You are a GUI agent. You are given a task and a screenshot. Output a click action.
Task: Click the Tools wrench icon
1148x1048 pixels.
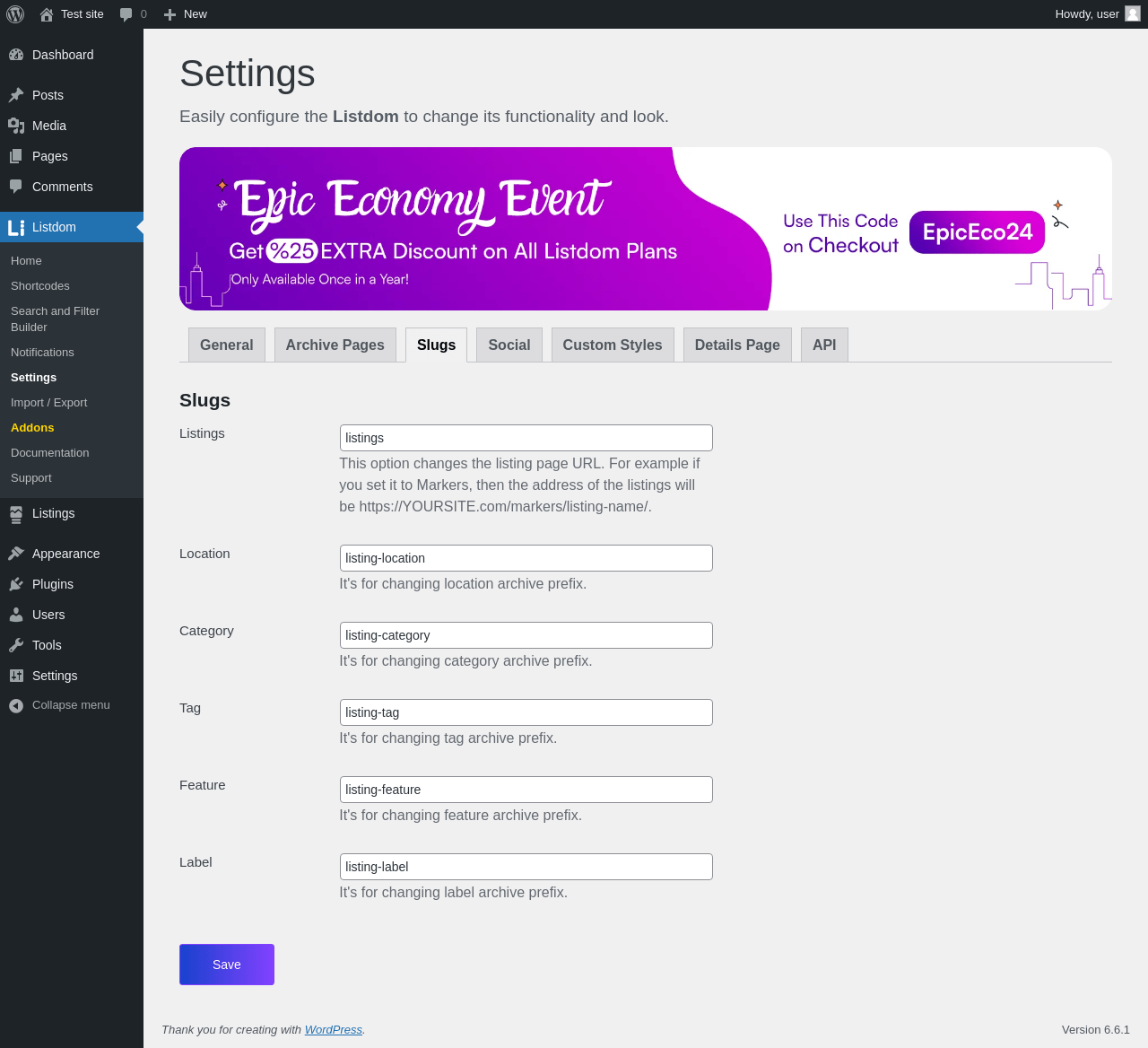pos(16,645)
